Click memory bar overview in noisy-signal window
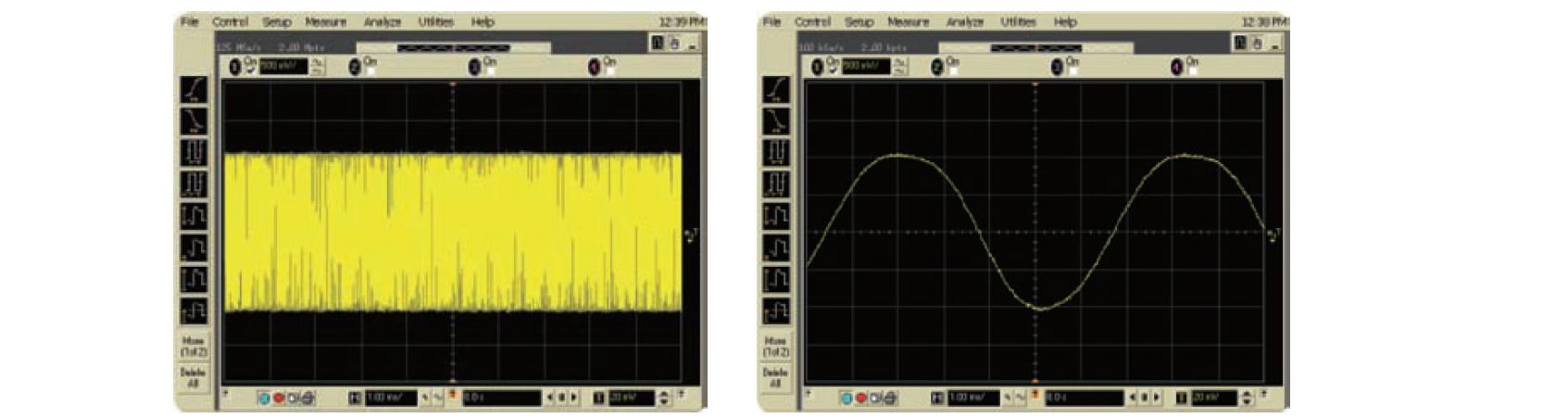The image size is (1568, 418). tap(454, 47)
